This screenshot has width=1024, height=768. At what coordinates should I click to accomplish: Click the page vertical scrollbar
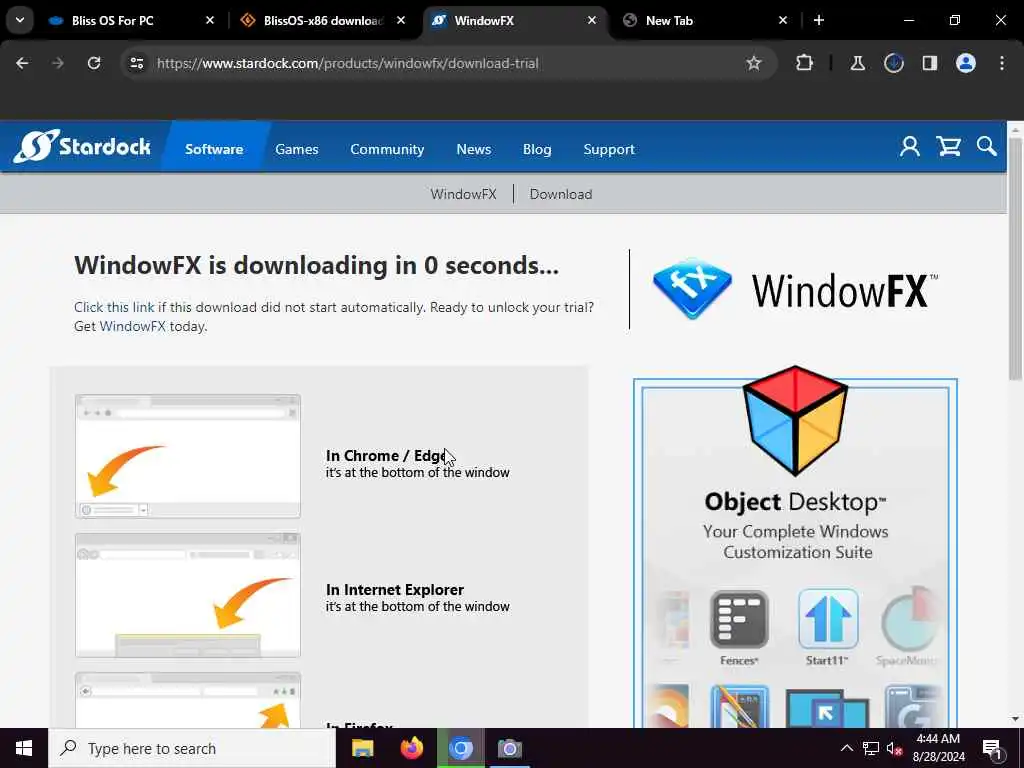(x=1015, y=258)
